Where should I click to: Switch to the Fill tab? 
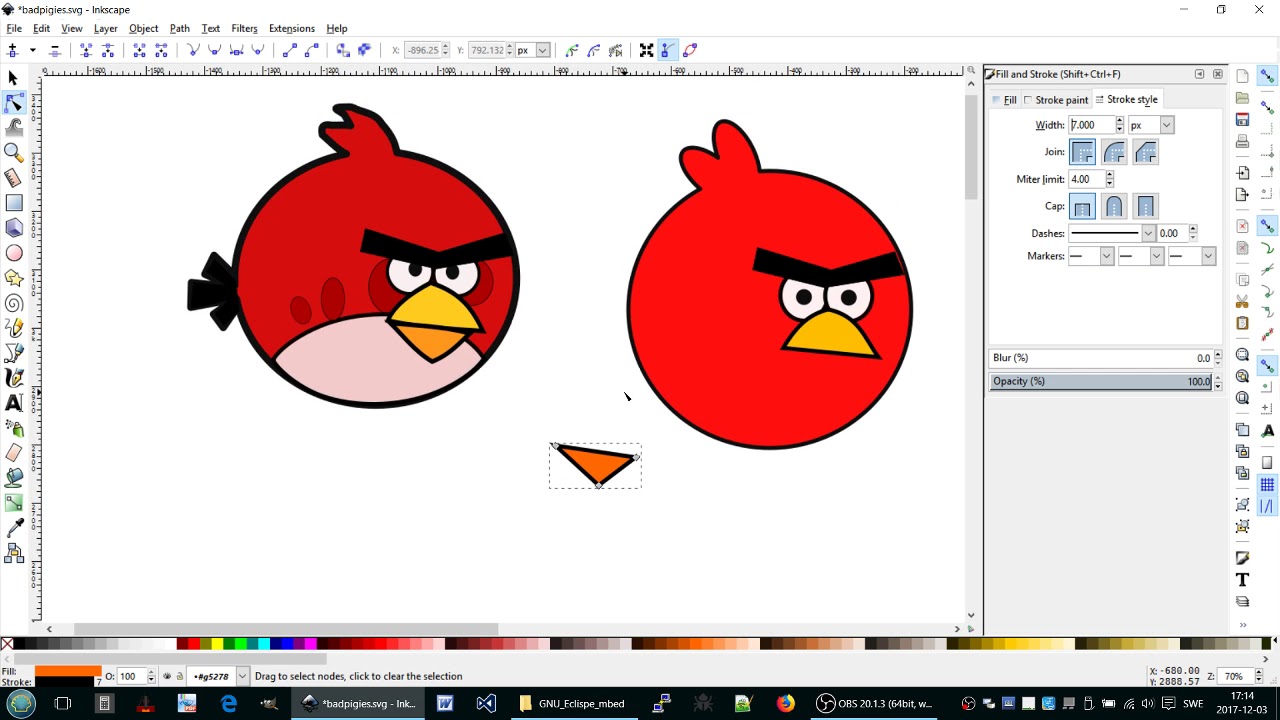tap(1004, 100)
